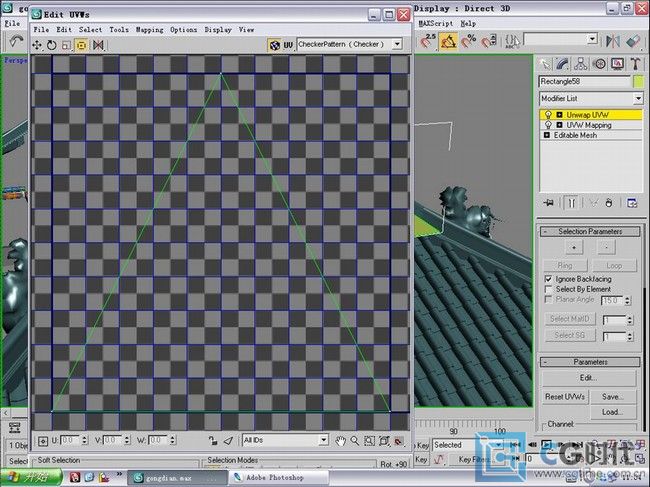The width and height of the screenshot is (650, 487).
Task: Open the Display menu in Edit UVWs
Action: tap(218, 29)
